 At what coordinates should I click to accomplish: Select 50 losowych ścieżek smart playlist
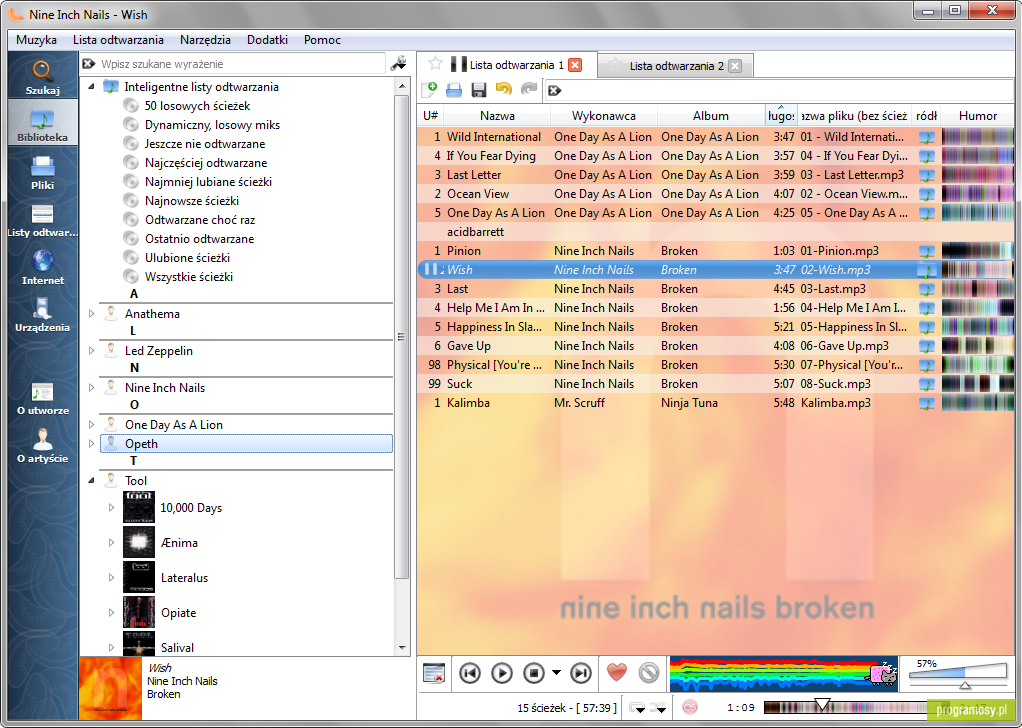pos(197,106)
